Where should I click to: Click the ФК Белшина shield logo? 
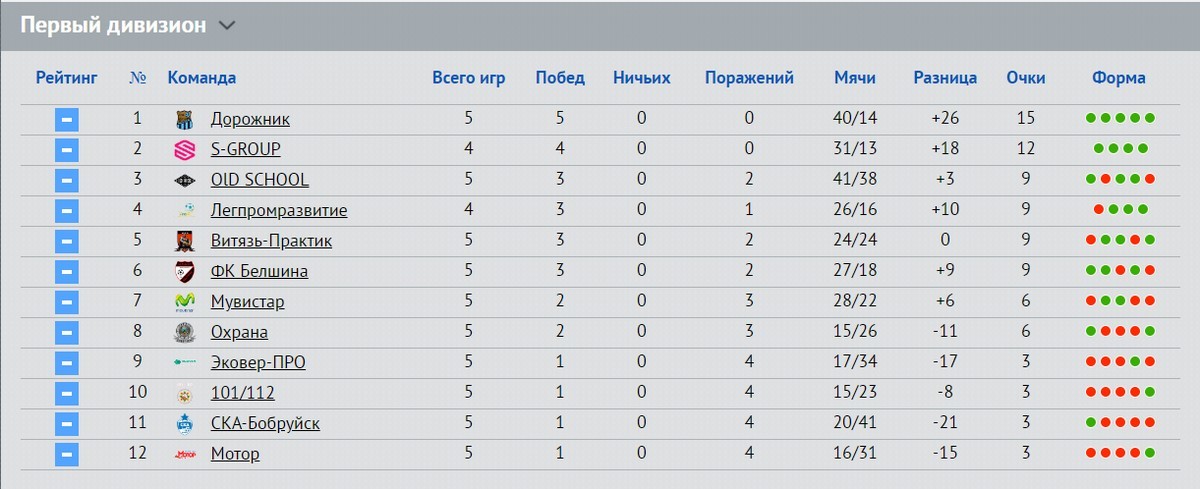(x=185, y=271)
